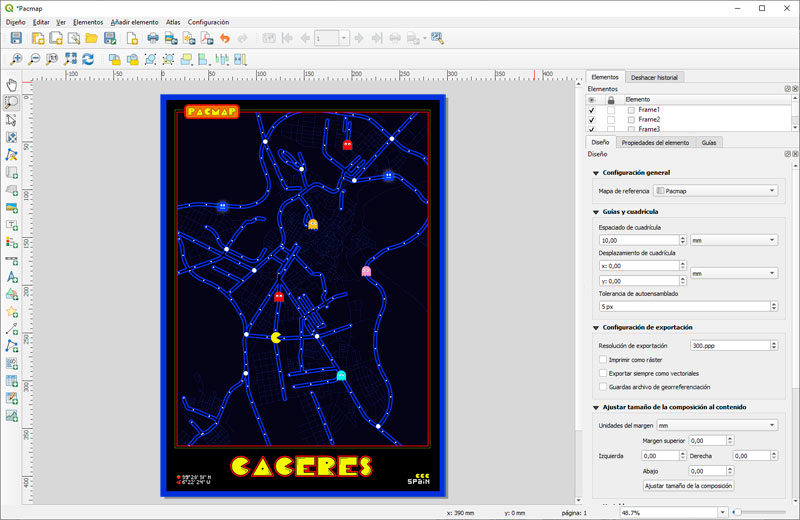Collapse Guías y cuadrícula section
800x520 pixels.
click(x=595, y=212)
